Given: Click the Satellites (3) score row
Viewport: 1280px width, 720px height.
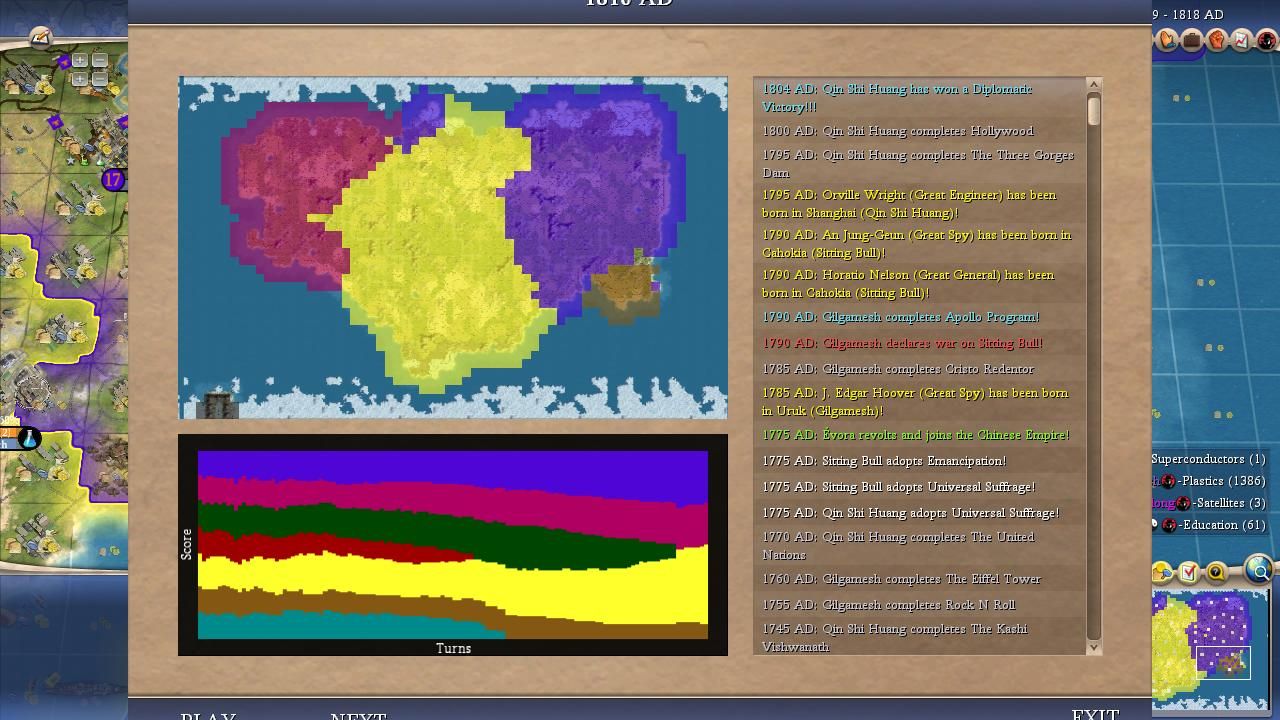Looking at the screenshot, I should pyautogui.click(x=1210, y=503).
